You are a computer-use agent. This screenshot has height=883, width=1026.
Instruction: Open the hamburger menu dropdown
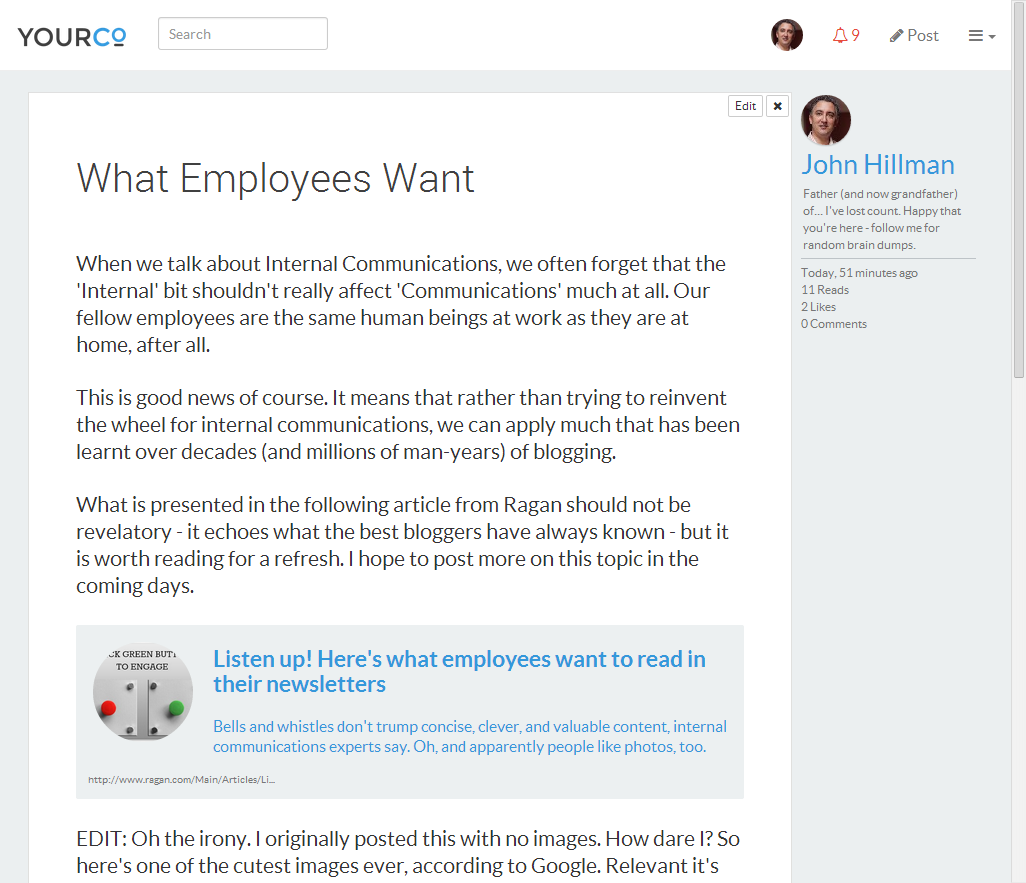coord(981,35)
